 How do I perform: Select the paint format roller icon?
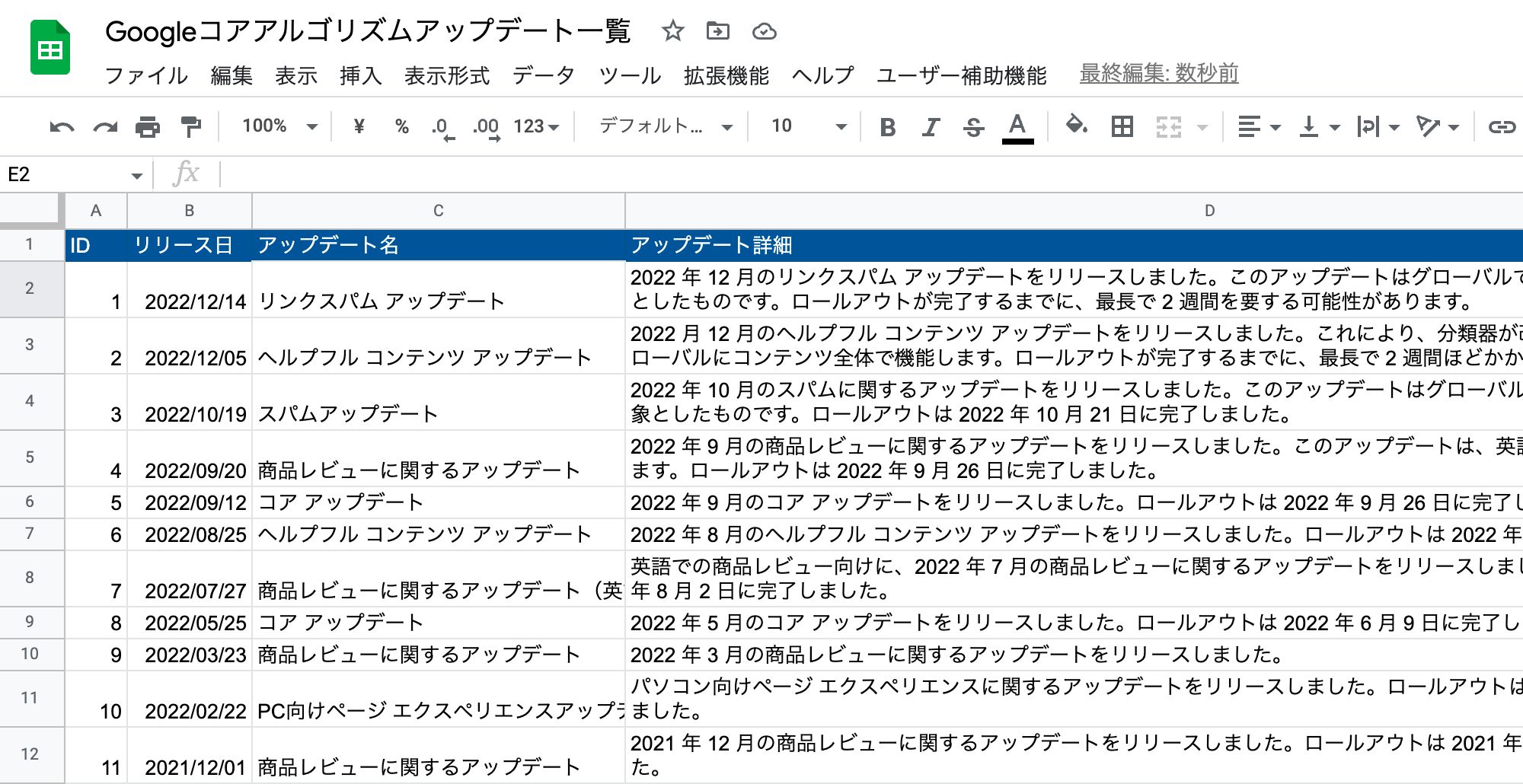[x=190, y=127]
